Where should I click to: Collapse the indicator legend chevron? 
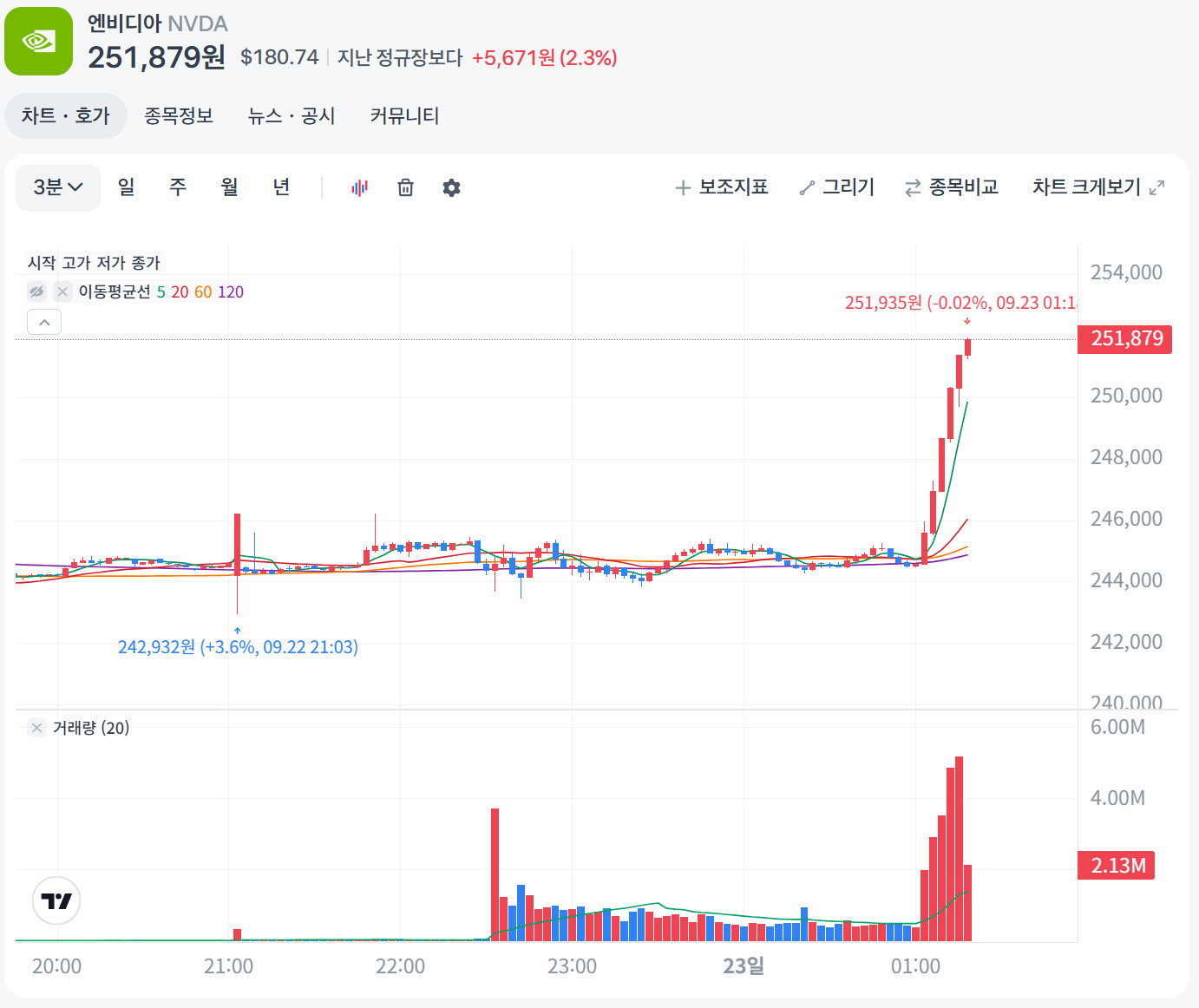click(44, 322)
